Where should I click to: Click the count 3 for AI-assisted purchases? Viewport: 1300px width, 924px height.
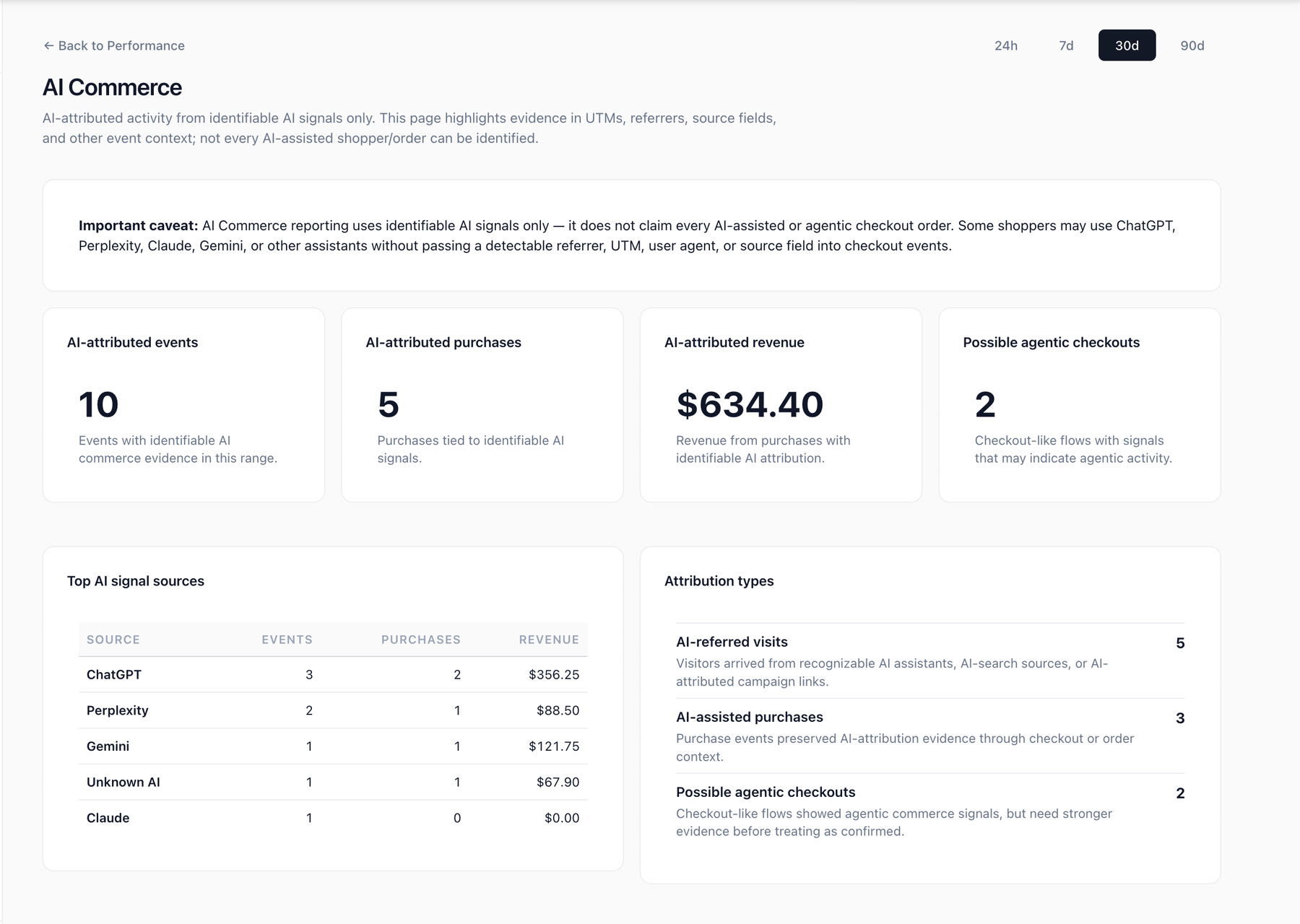(x=1180, y=718)
